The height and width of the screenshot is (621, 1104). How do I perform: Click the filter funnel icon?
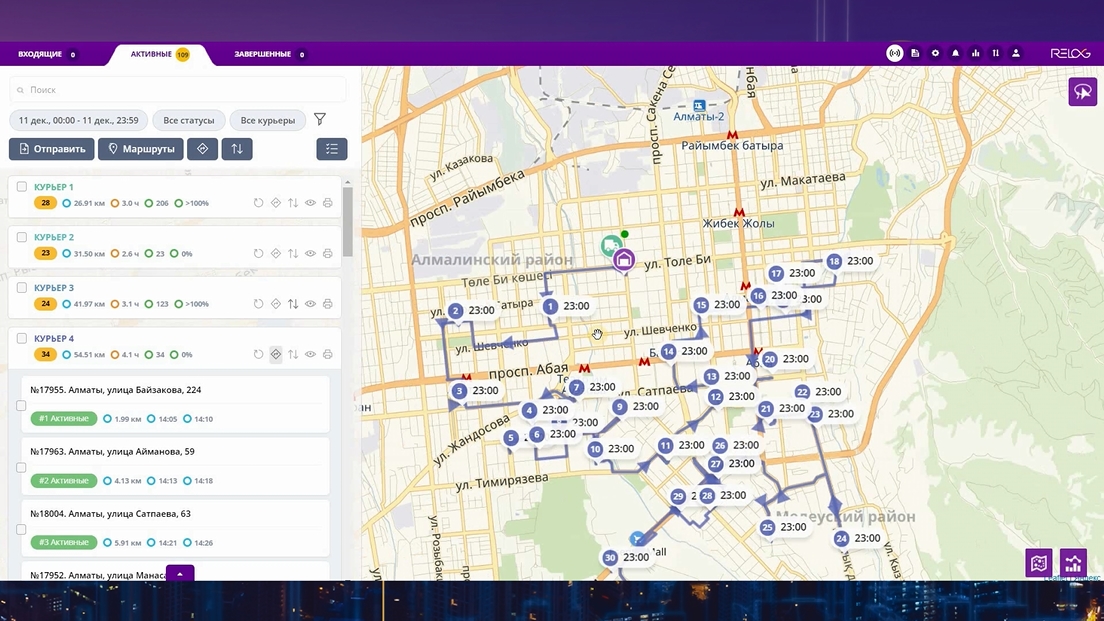(320, 120)
